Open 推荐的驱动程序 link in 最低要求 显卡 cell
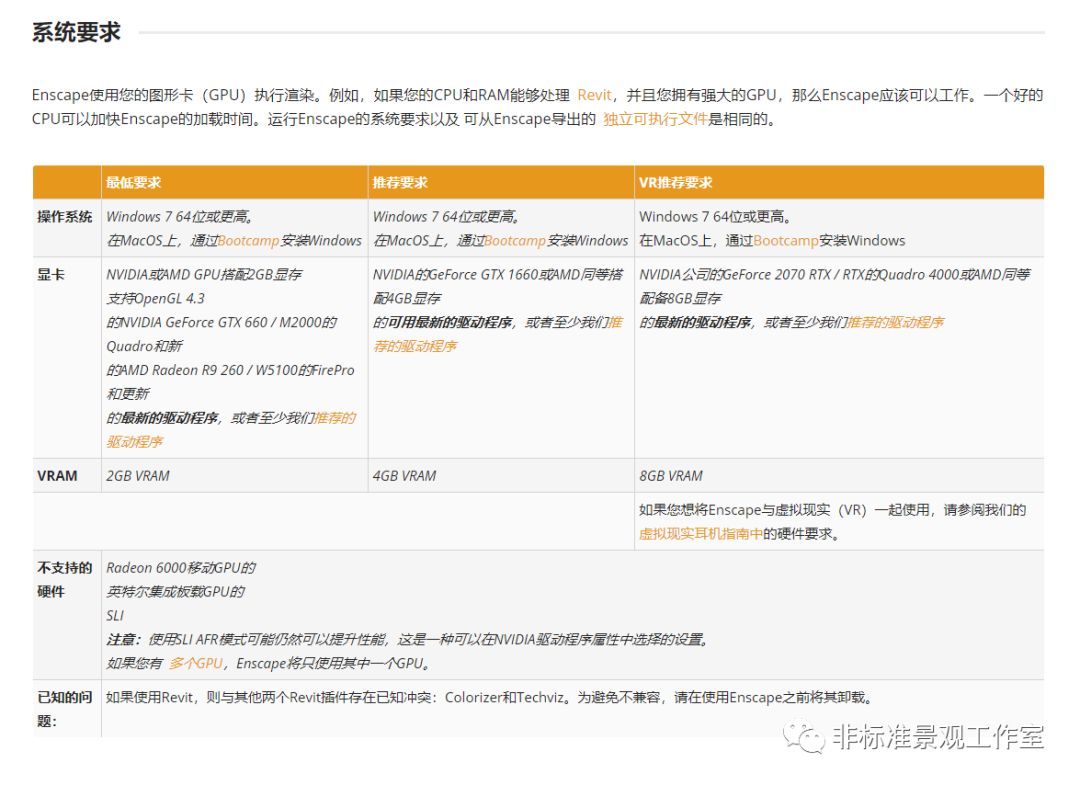1080x785 pixels. click(231, 430)
